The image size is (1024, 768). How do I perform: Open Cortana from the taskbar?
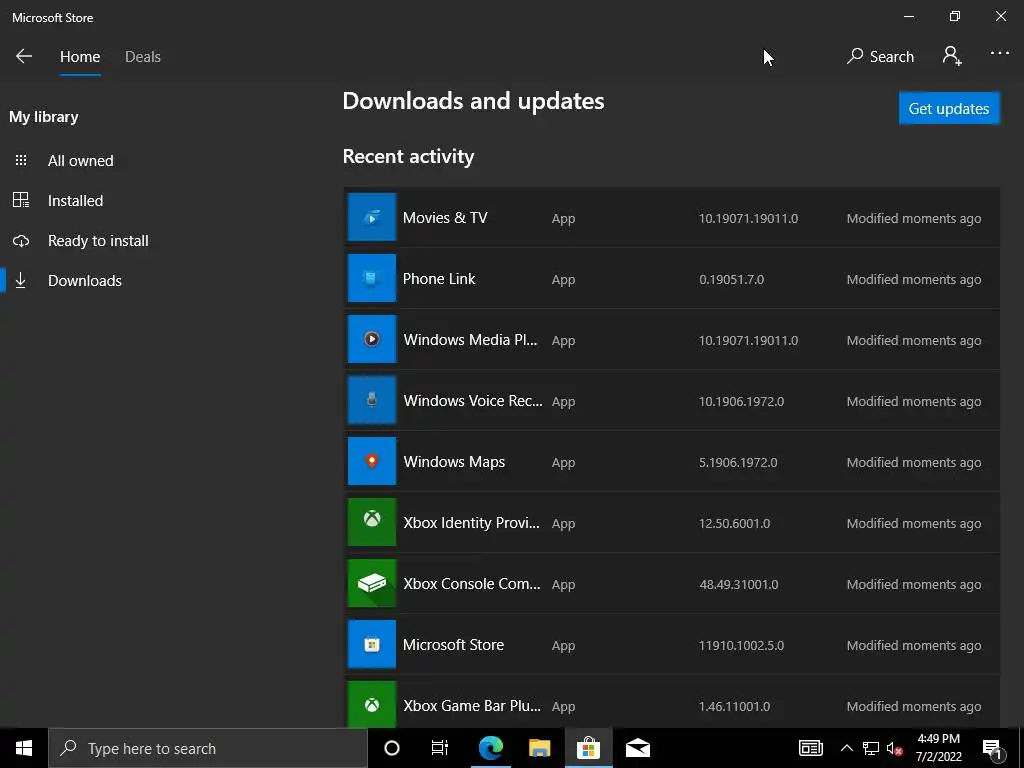tap(392, 748)
